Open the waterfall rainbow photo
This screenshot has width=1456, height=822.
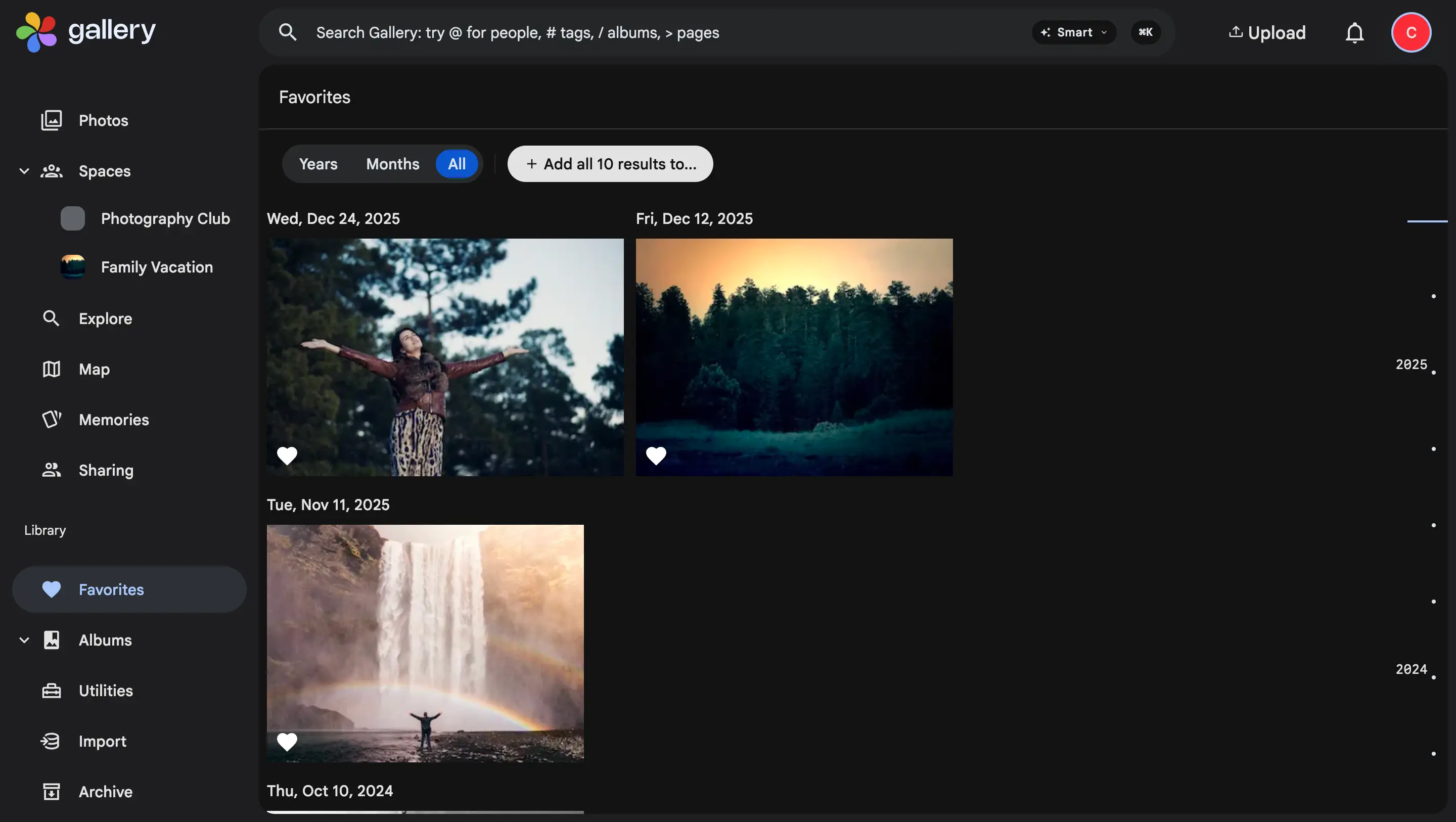(x=425, y=644)
